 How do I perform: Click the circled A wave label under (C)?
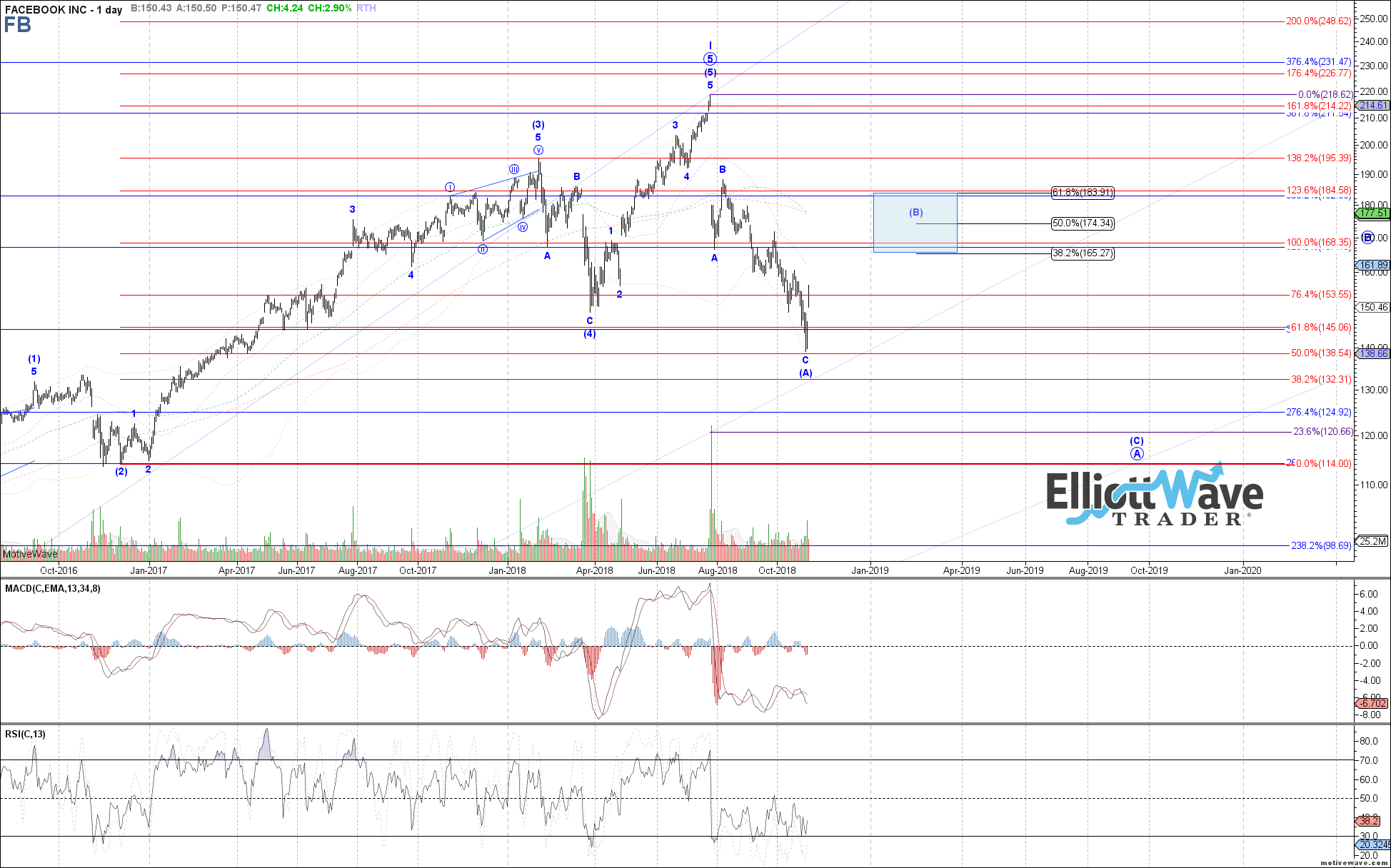click(1137, 454)
